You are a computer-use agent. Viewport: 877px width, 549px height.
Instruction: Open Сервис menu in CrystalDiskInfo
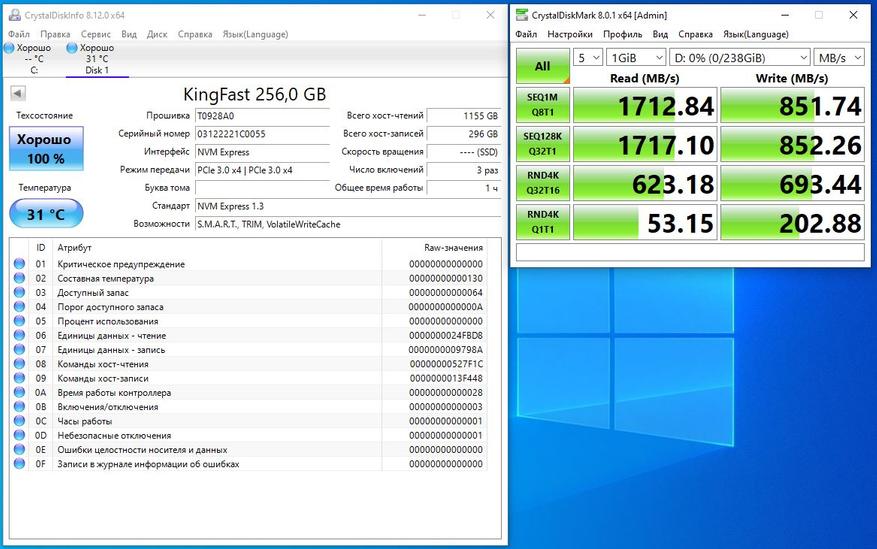96,33
